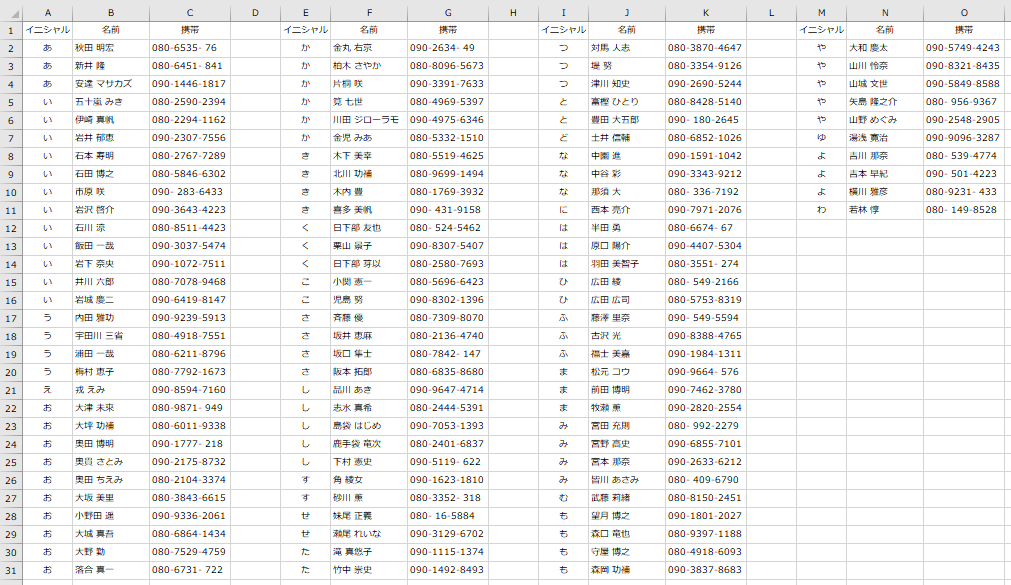Select column L header
Image resolution: width=1011 pixels, height=585 pixels.
click(772, 13)
